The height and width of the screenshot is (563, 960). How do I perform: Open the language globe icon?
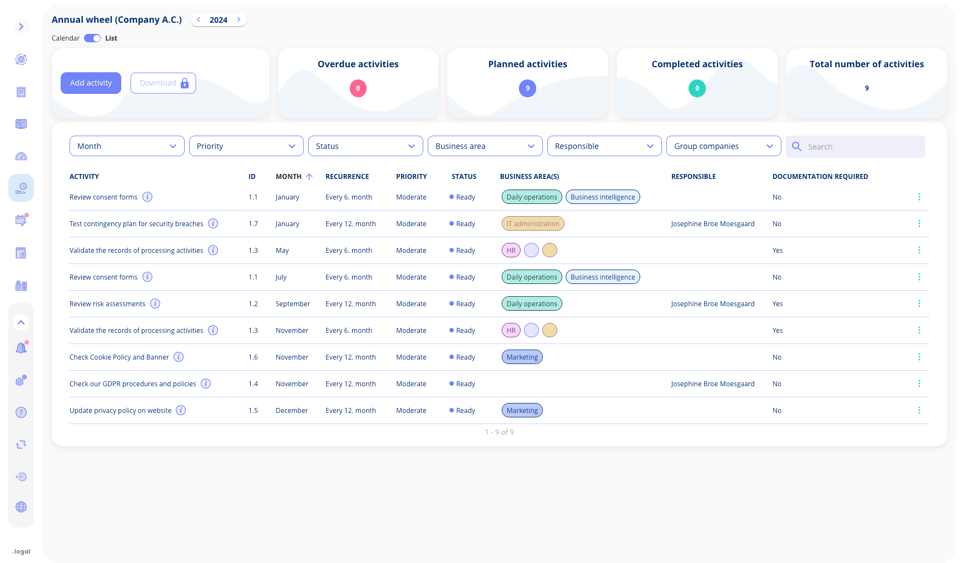tap(21, 507)
